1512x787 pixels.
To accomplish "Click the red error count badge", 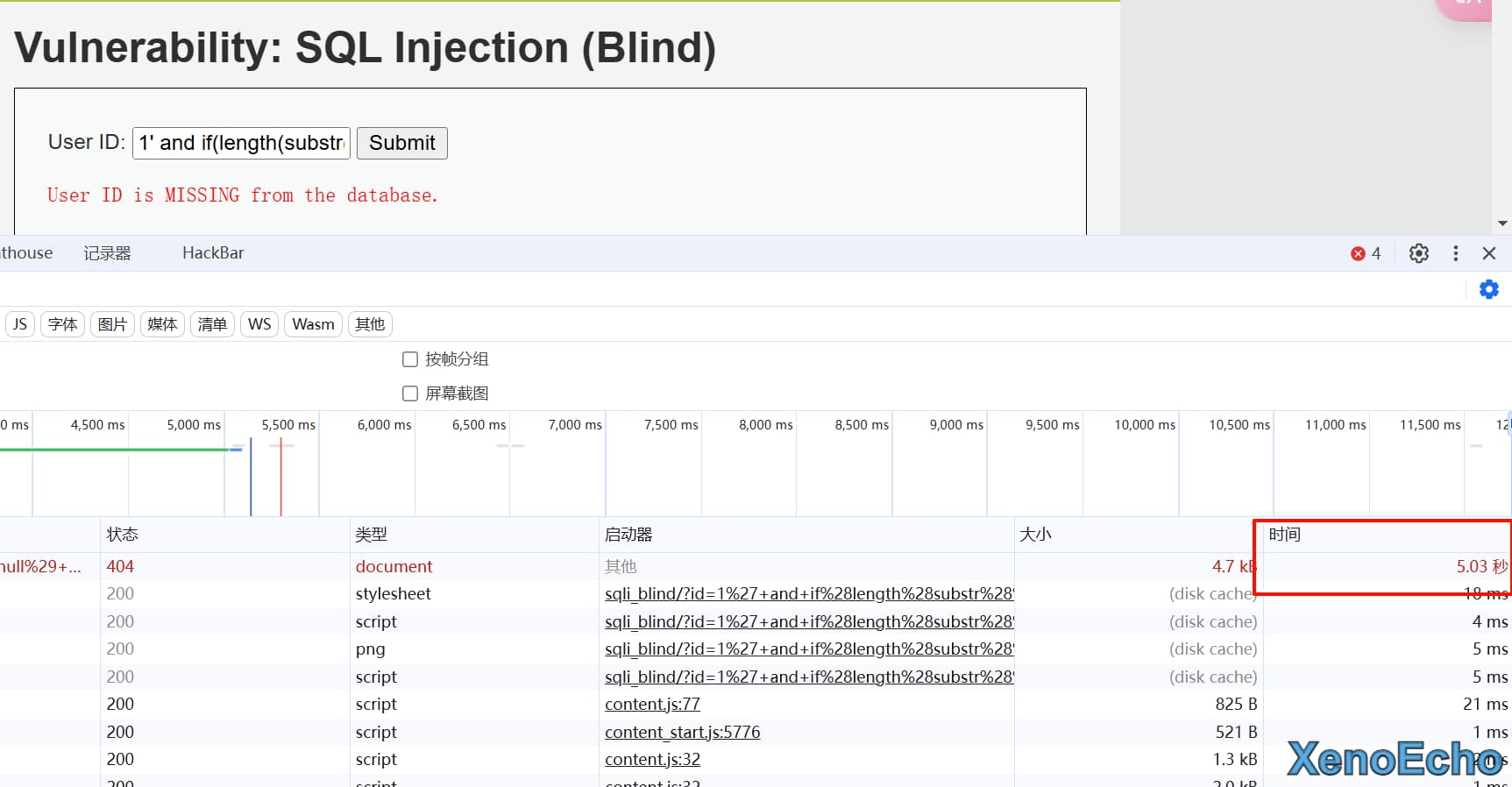I will 1366,253.
